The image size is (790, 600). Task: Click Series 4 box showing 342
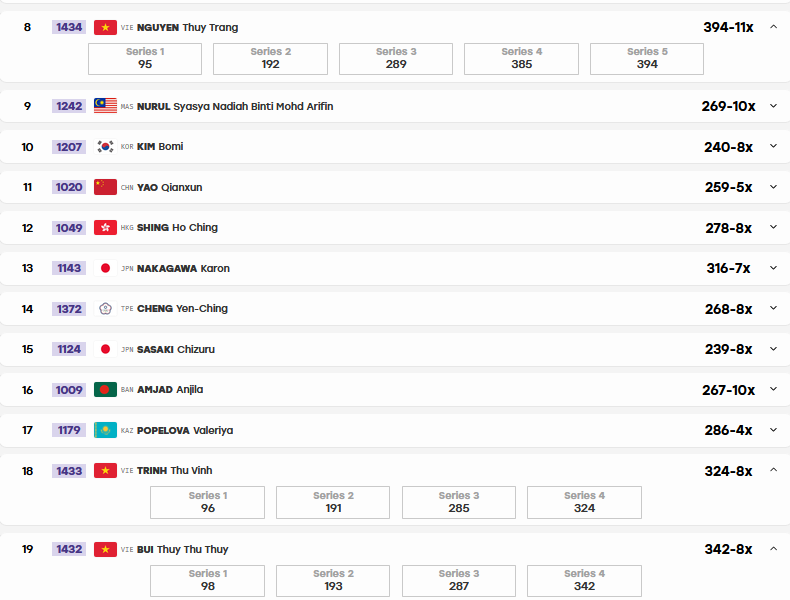(x=584, y=581)
